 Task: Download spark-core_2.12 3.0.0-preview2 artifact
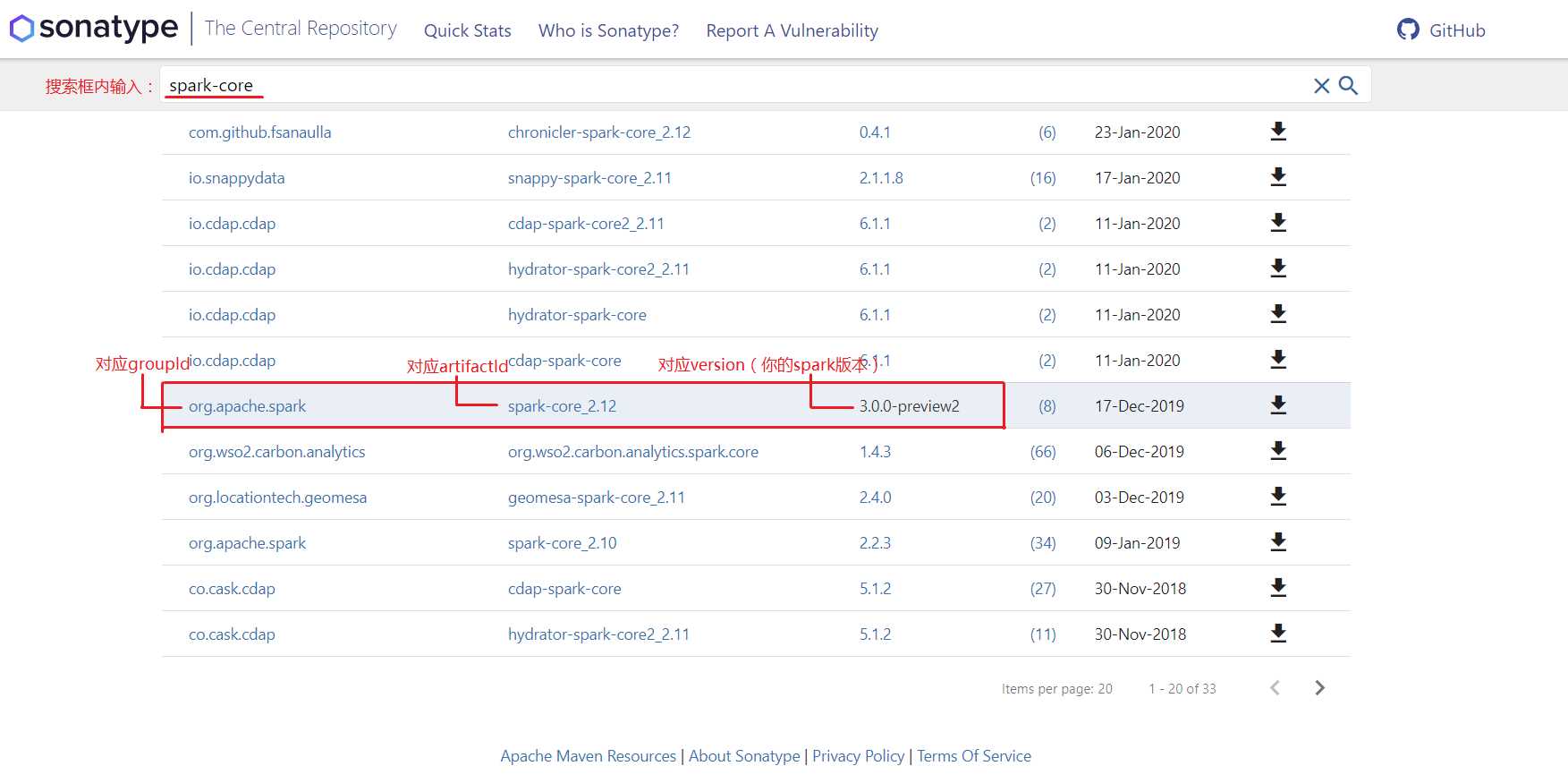(x=1278, y=405)
